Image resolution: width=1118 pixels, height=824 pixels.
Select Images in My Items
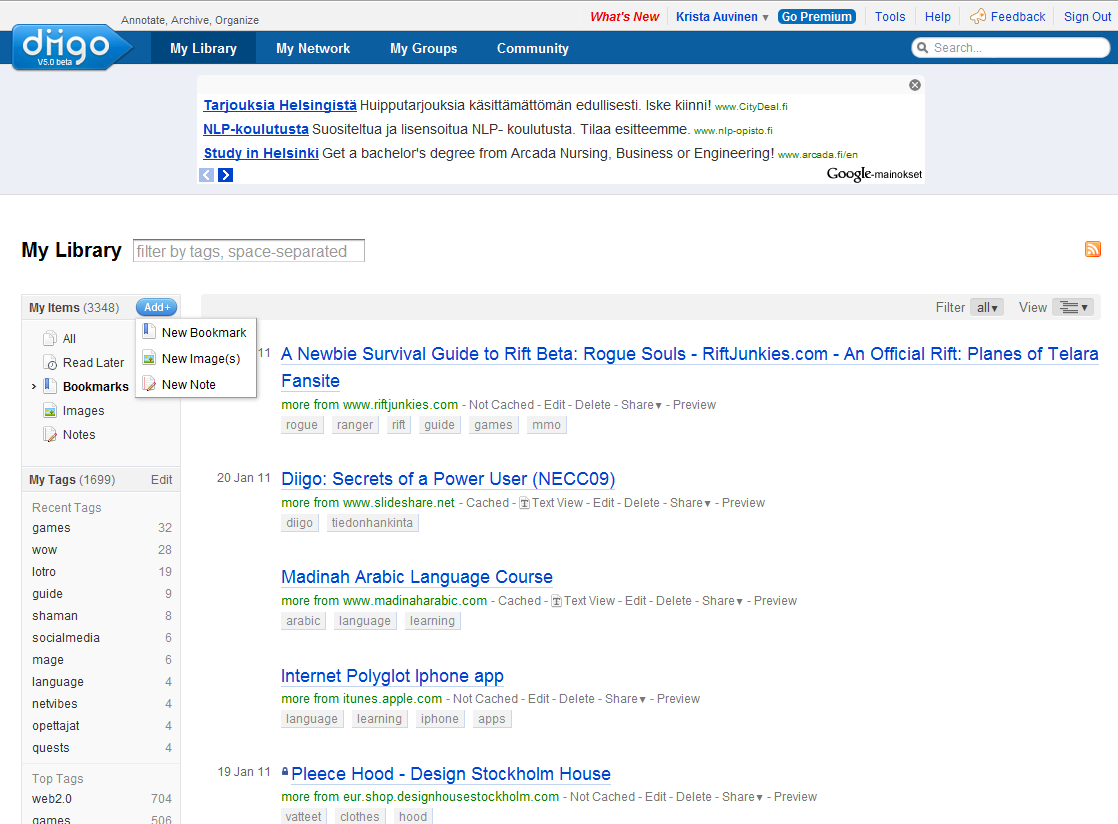[83, 411]
